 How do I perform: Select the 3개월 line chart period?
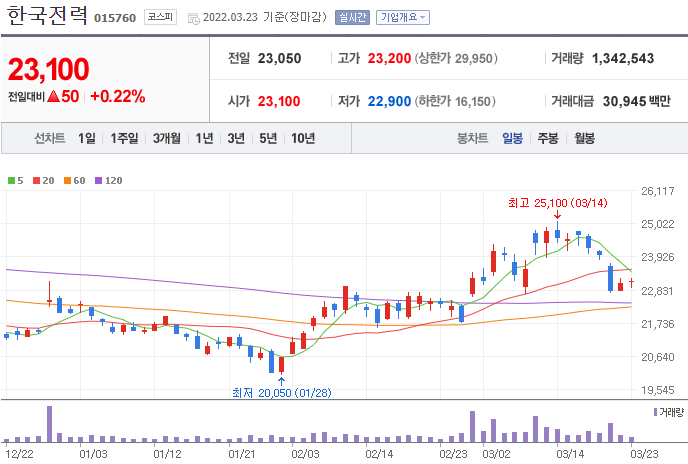point(167,138)
